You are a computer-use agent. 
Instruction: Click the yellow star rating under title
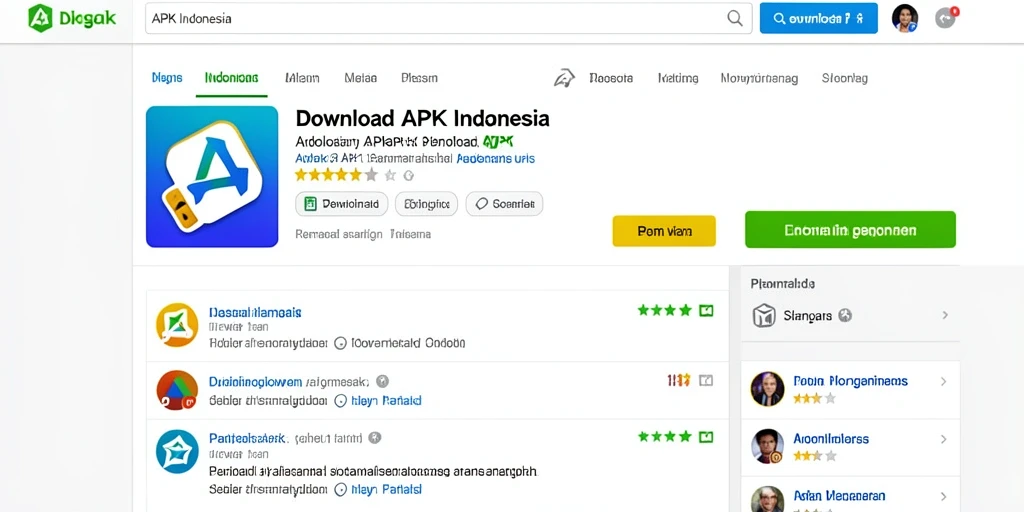point(336,175)
